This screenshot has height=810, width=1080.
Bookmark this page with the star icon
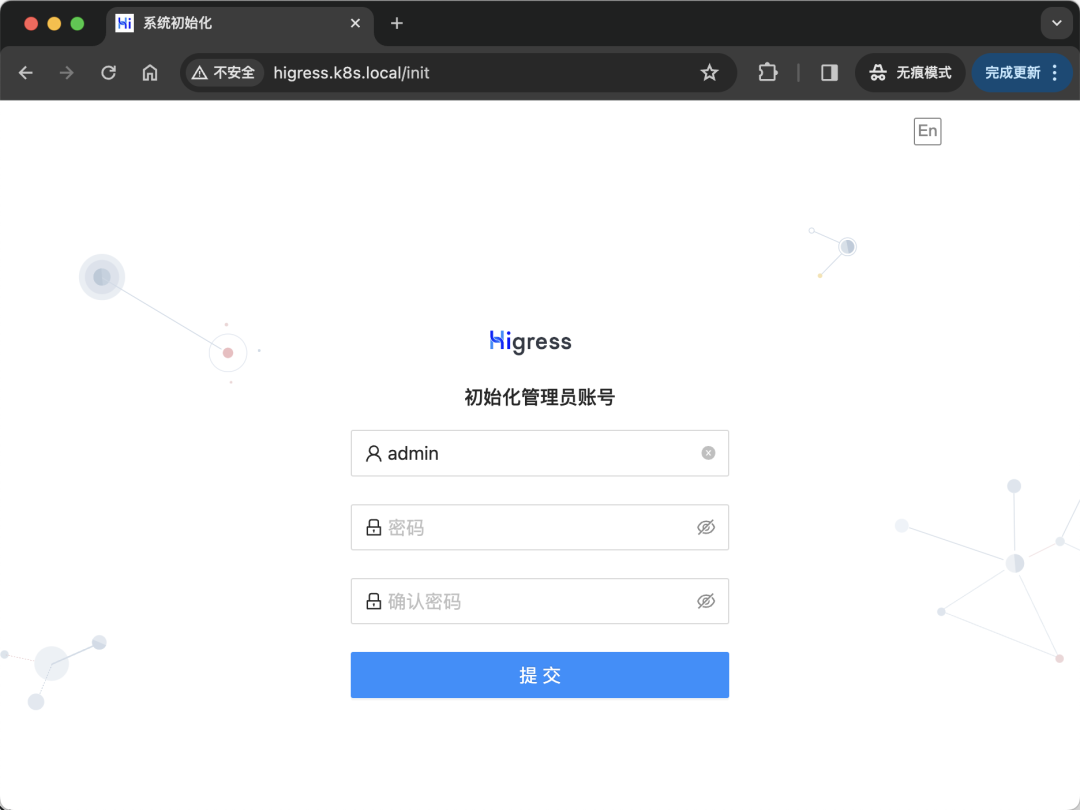tap(709, 73)
